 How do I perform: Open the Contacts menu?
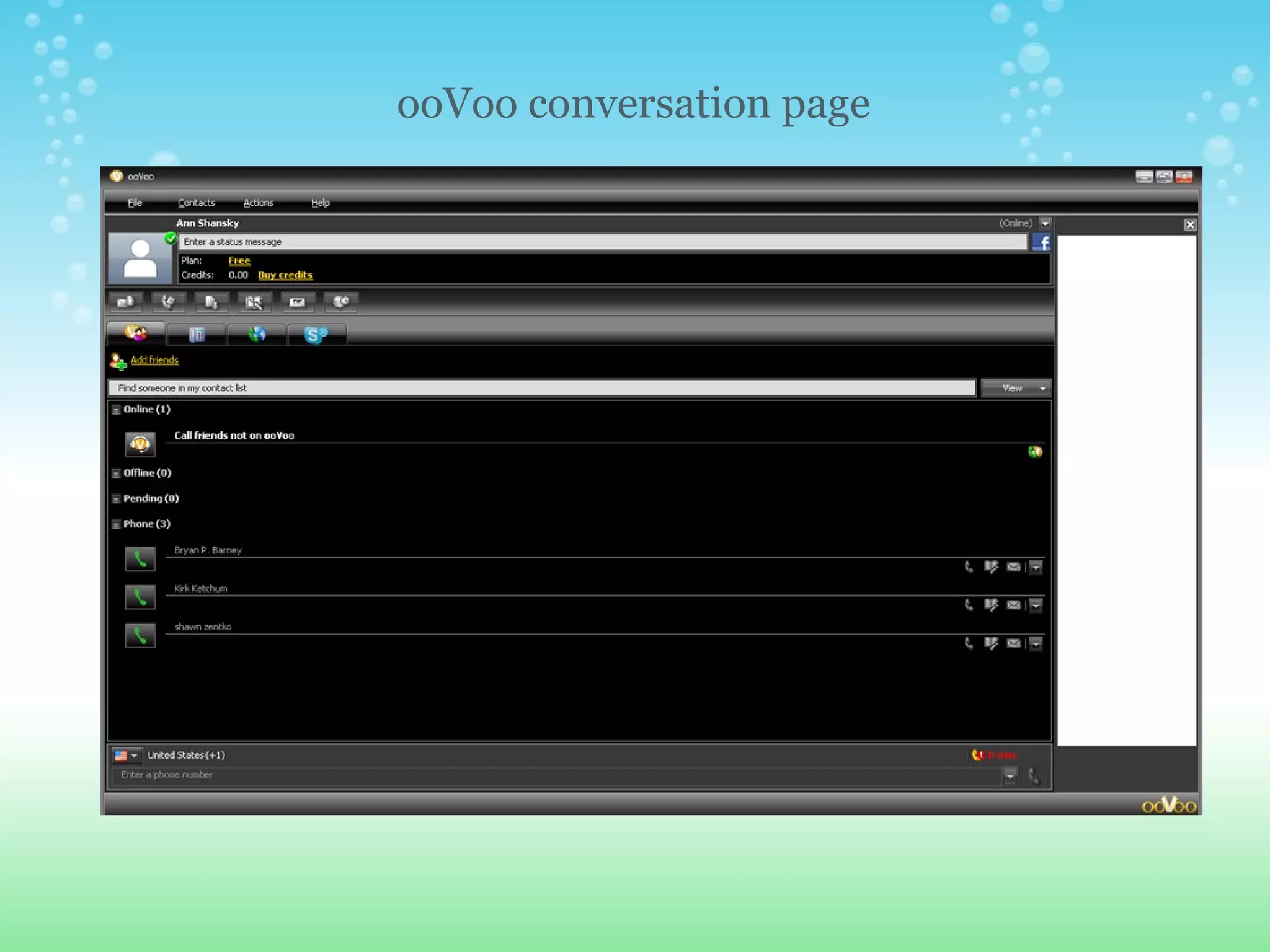coord(196,203)
